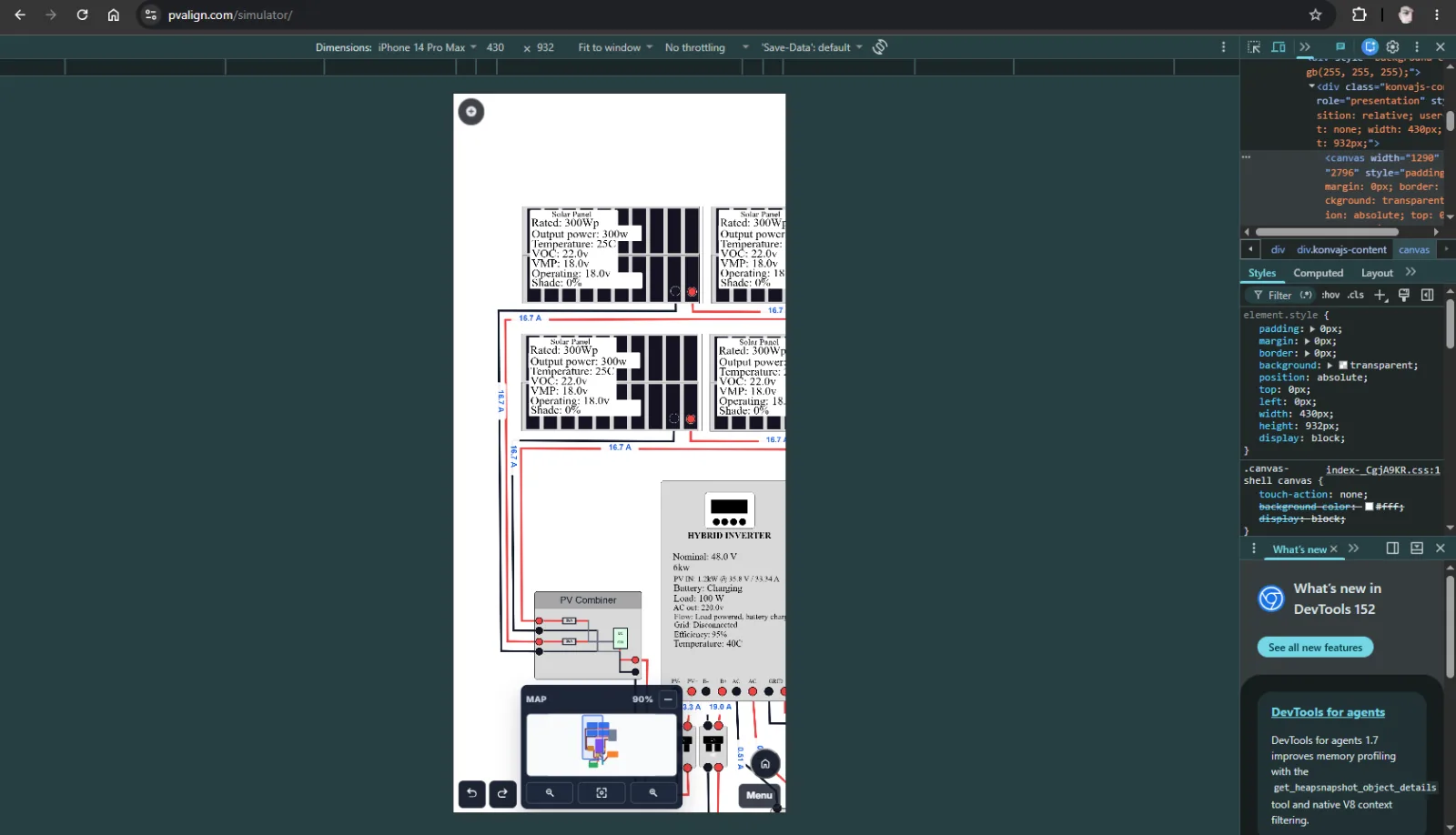Image resolution: width=1456 pixels, height=835 pixels.
Task: Toggle the .cls element classes panel
Action: click(x=1356, y=295)
